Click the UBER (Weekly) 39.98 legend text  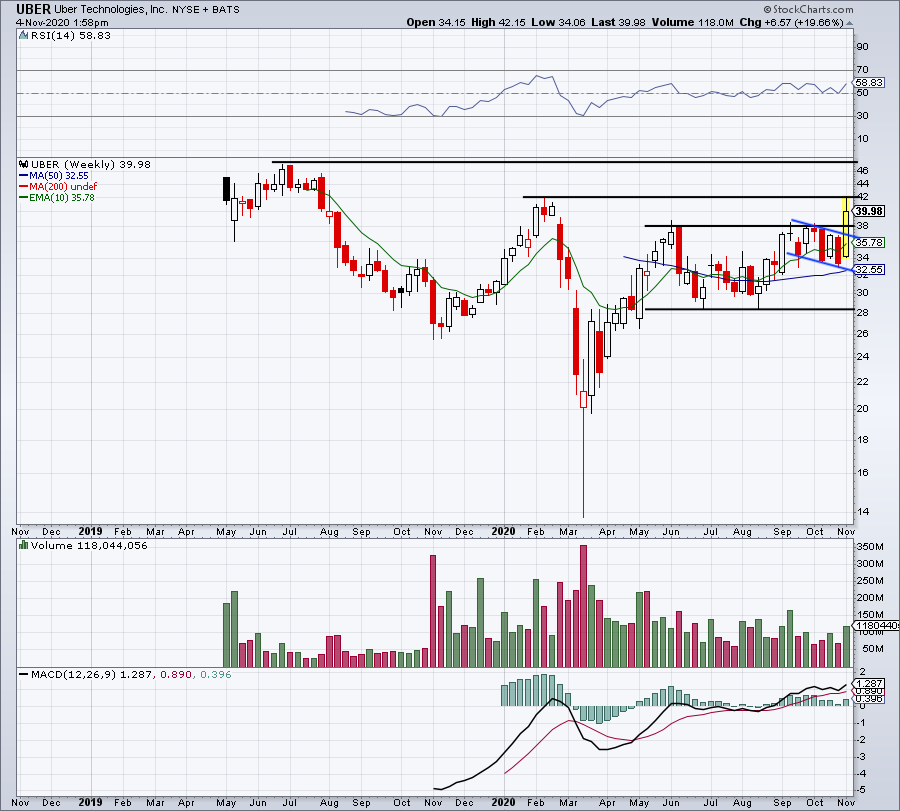click(x=91, y=164)
